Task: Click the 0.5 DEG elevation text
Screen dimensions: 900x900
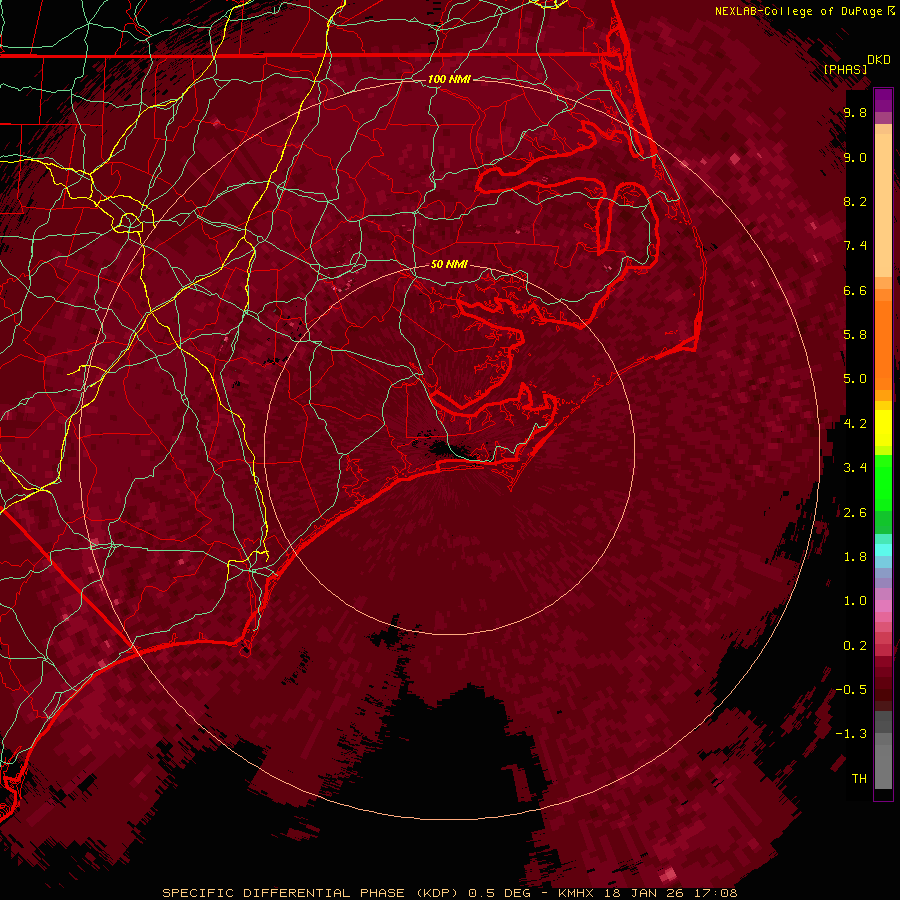Action: point(499,893)
